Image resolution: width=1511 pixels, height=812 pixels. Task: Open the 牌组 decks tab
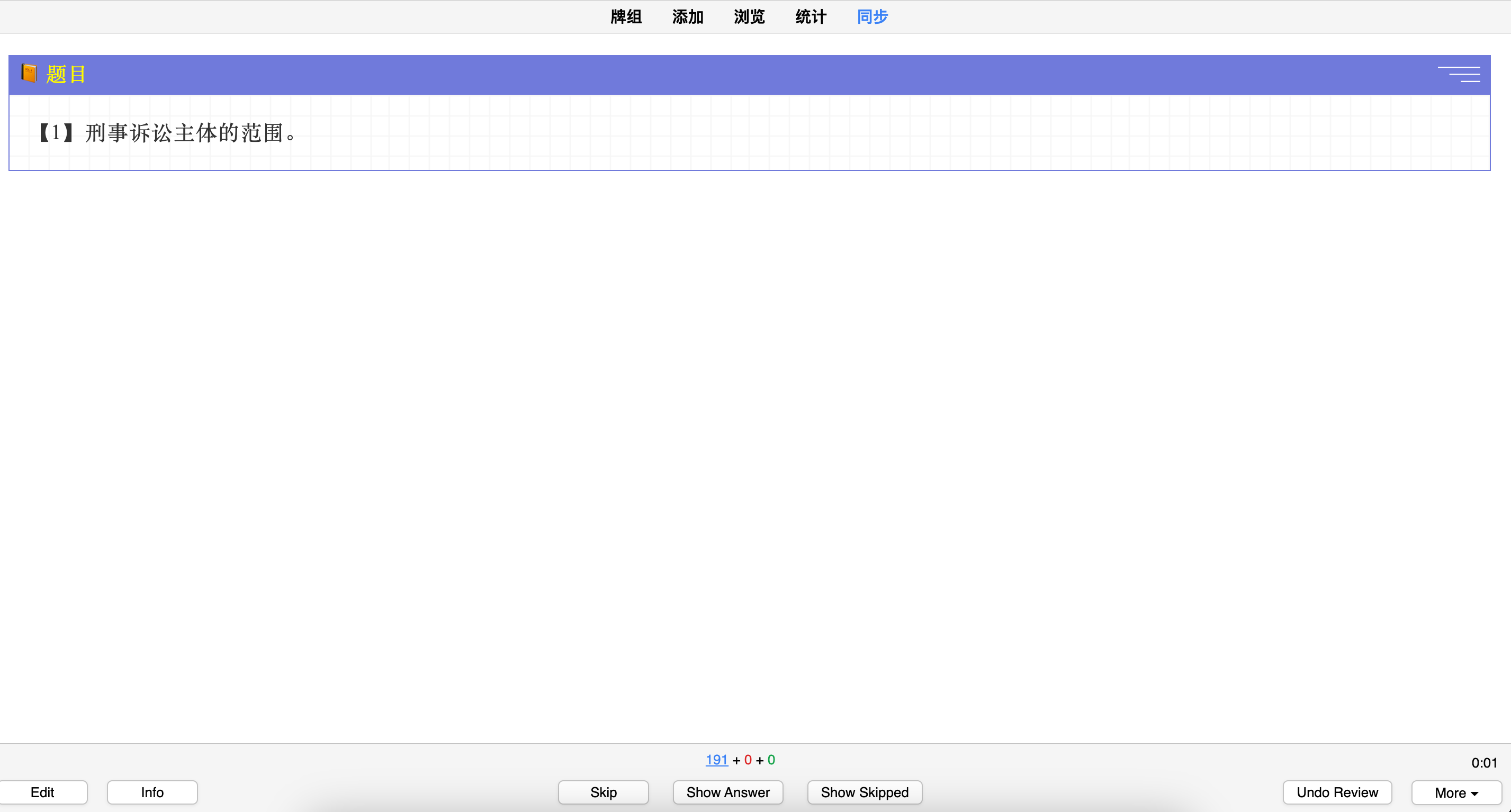click(626, 17)
